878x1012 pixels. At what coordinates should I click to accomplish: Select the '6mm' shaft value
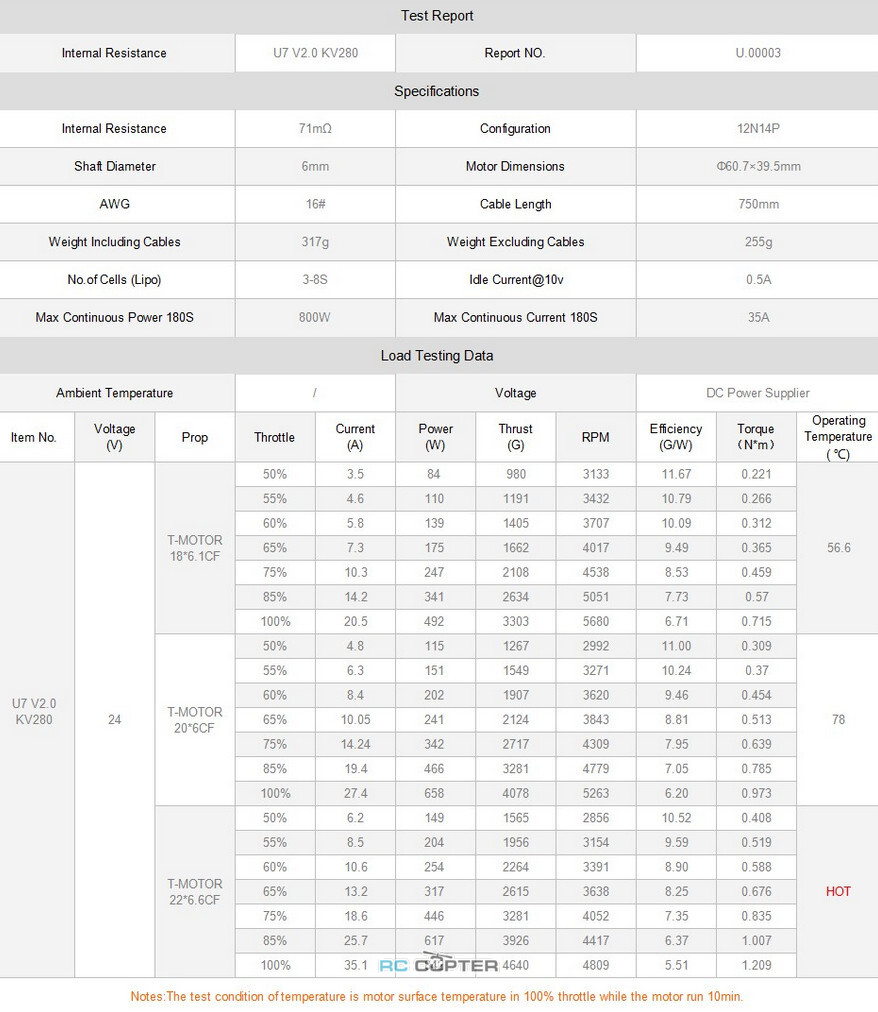[315, 167]
